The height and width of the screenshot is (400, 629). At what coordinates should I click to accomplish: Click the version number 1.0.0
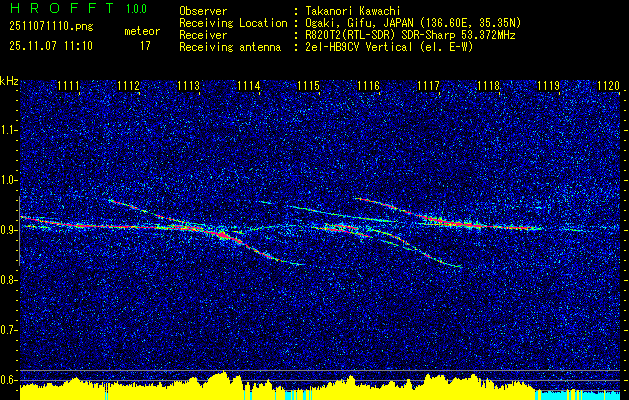[136, 9]
